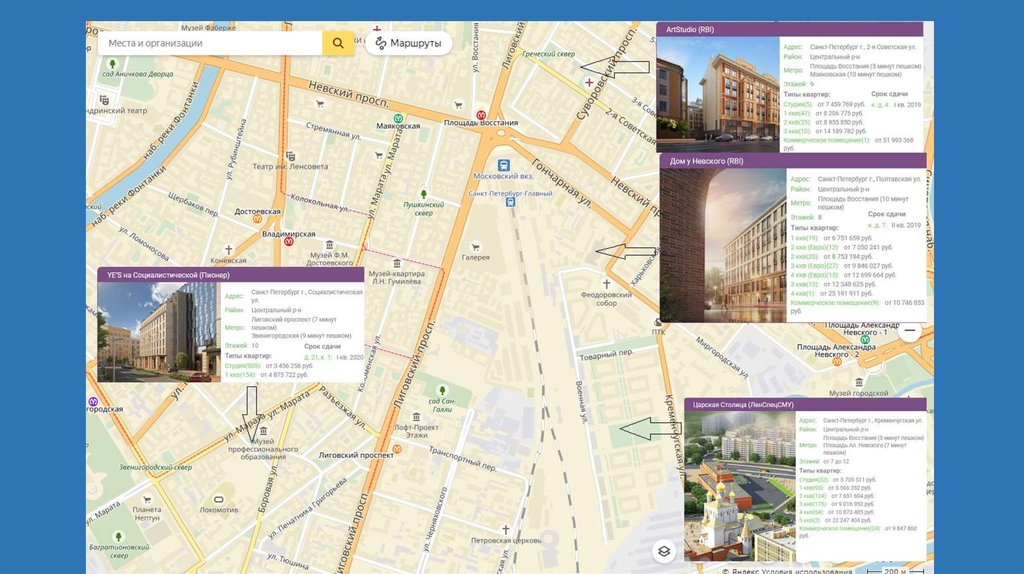The height and width of the screenshot is (574, 1024).
Task: Open the Дом у Невского building photo
Action: (x=723, y=243)
